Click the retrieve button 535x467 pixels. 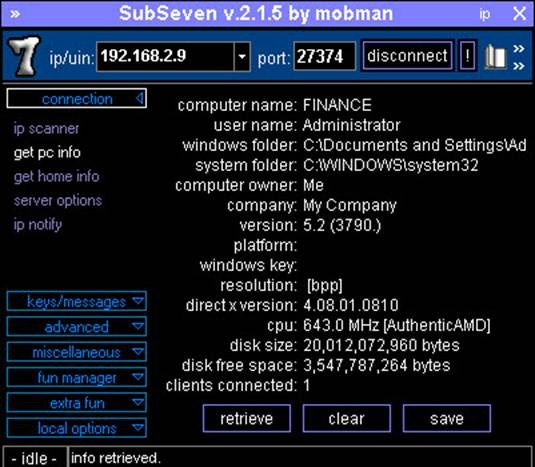pyautogui.click(x=247, y=418)
